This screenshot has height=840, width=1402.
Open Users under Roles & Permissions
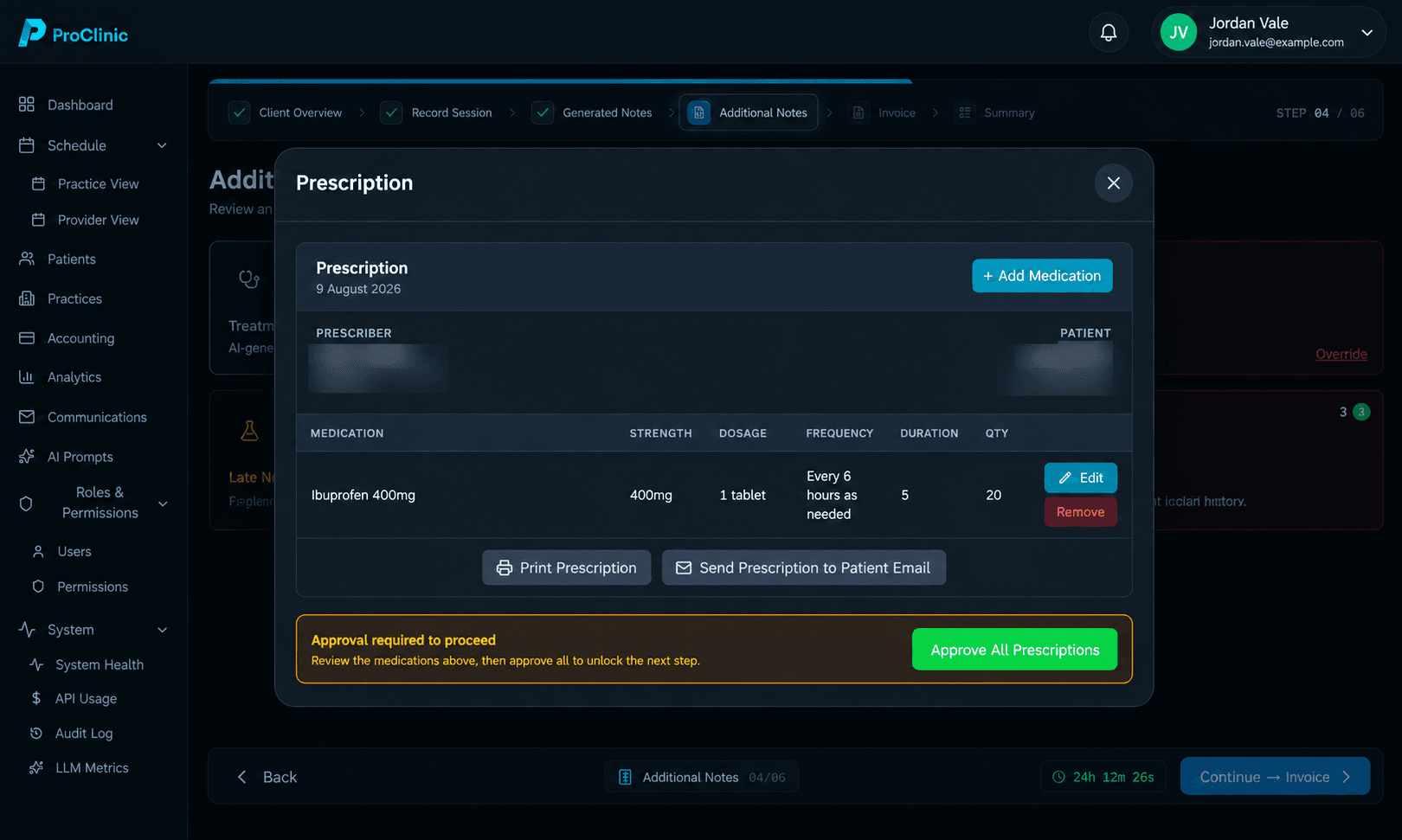coord(74,551)
